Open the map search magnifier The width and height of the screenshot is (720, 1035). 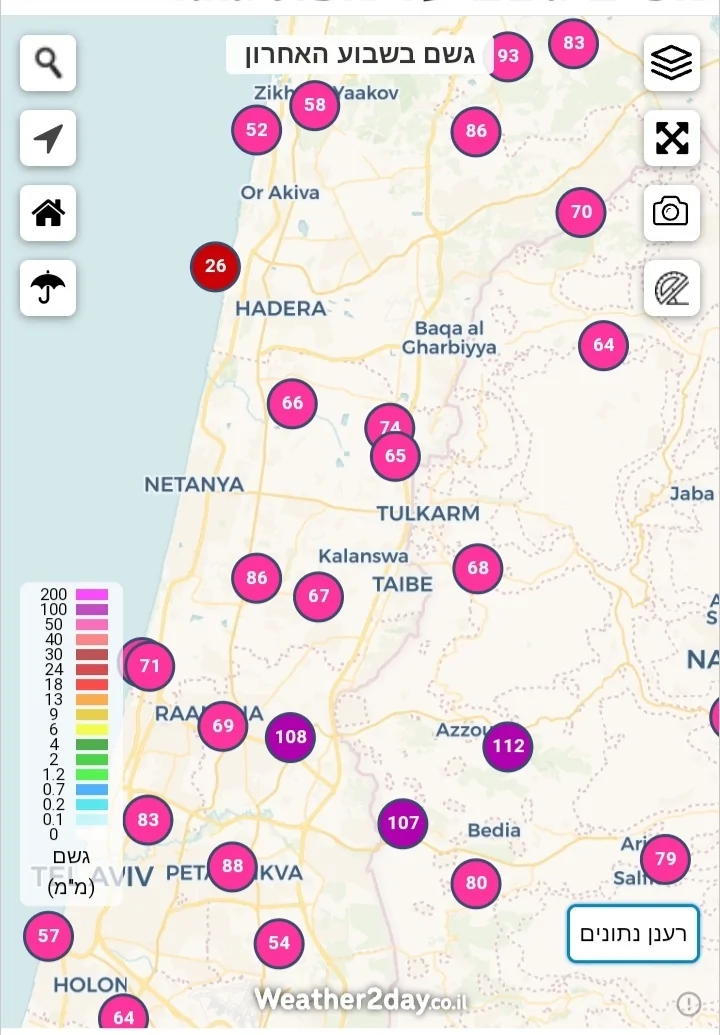click(x=48, y=62)
